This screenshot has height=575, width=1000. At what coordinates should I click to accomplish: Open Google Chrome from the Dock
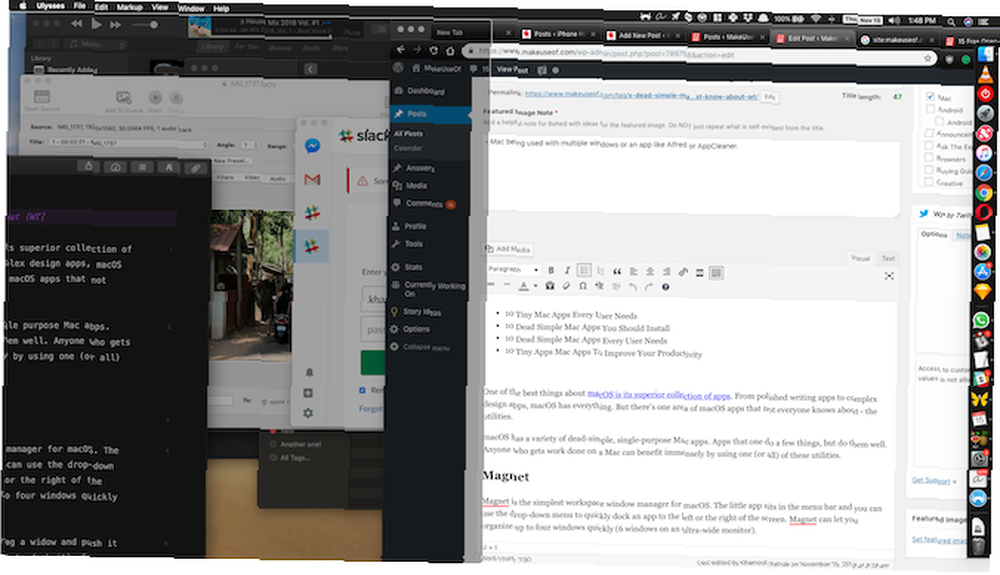tap(983, 192)
